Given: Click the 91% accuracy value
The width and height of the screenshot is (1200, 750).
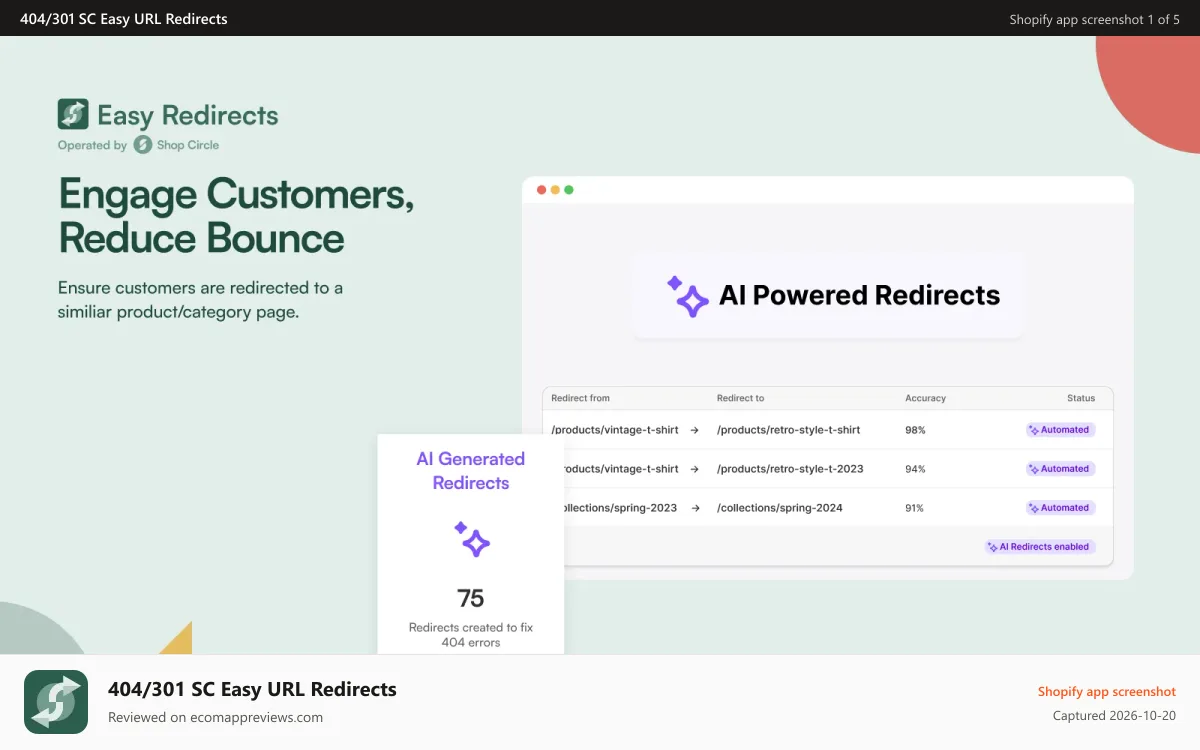Looking at the screenshot, I should [915, 508].
